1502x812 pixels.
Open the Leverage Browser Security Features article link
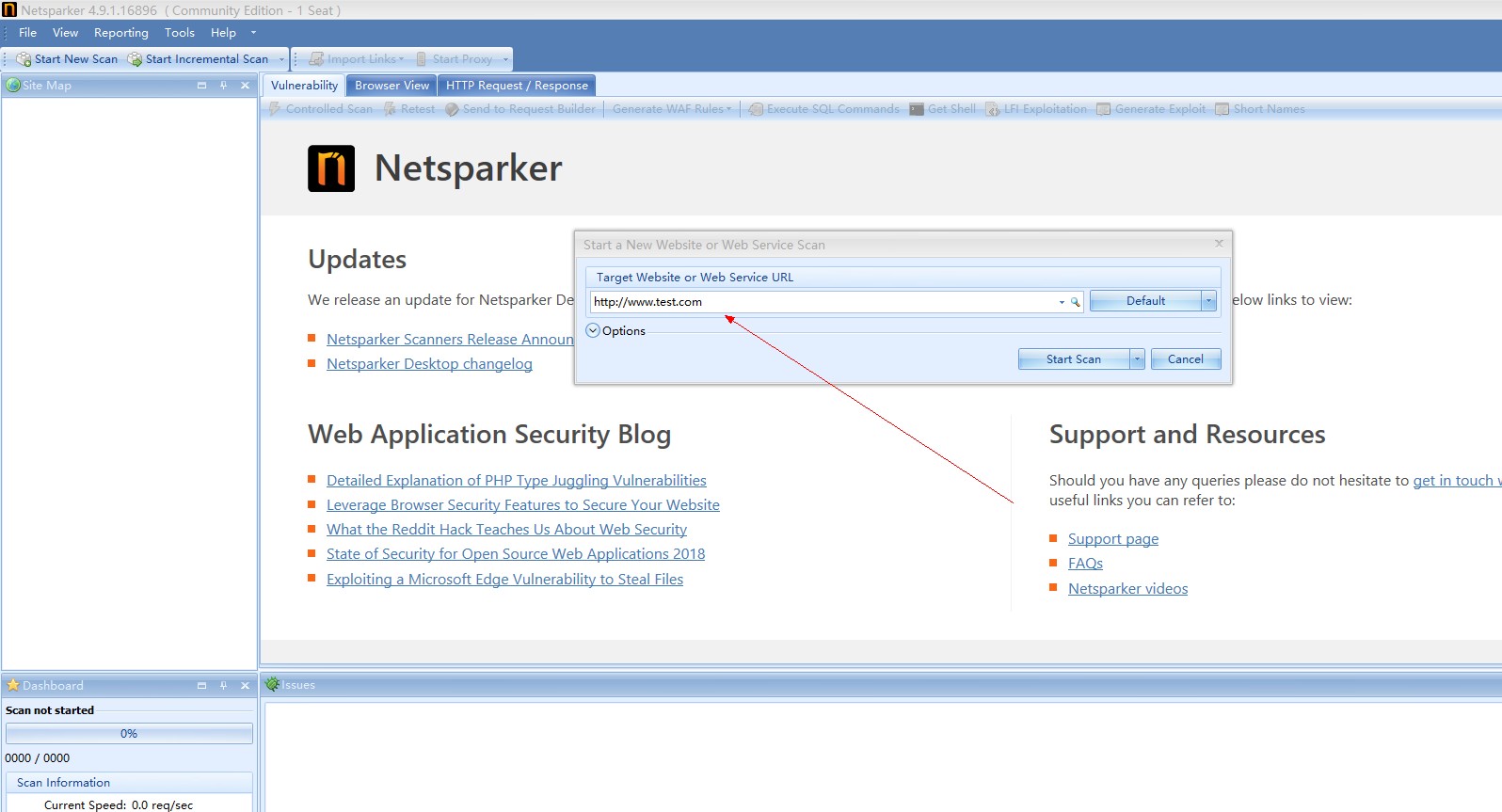click(x=523, y=505)
